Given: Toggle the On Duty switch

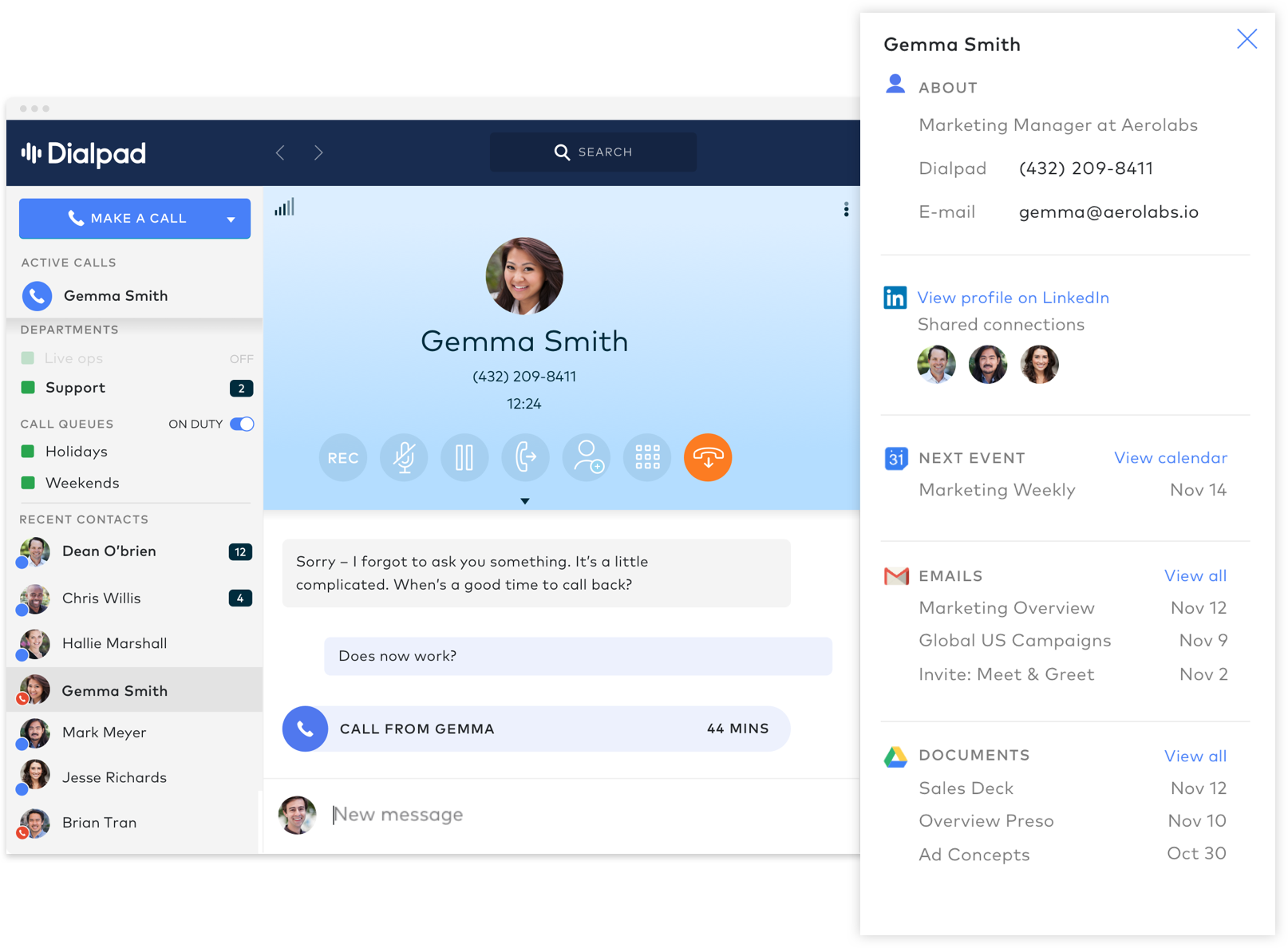Looking at the screenshot, I should [242, 424].
